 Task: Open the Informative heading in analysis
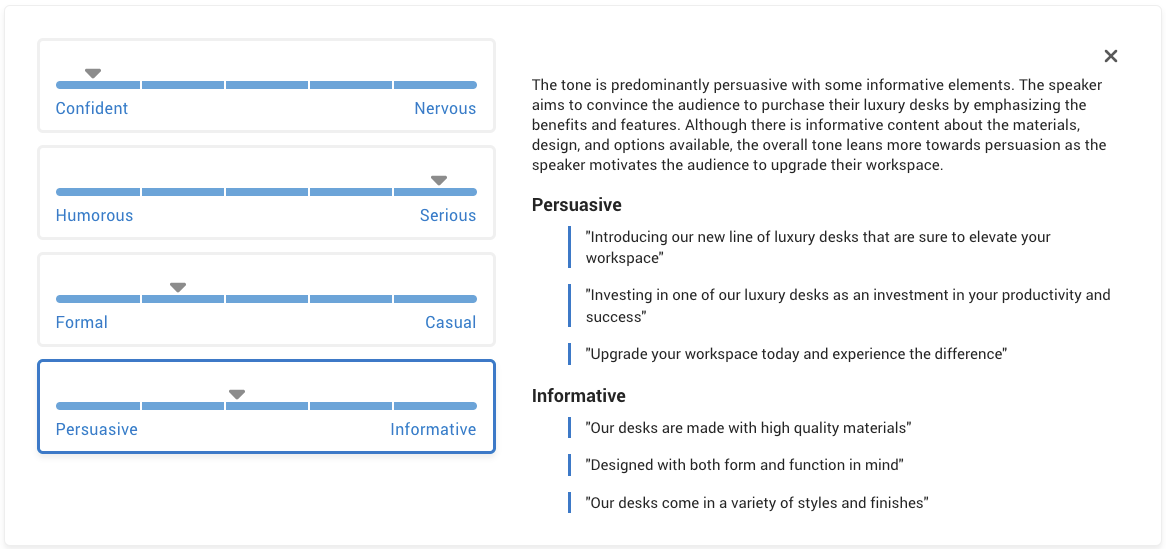tap(579, 395)
